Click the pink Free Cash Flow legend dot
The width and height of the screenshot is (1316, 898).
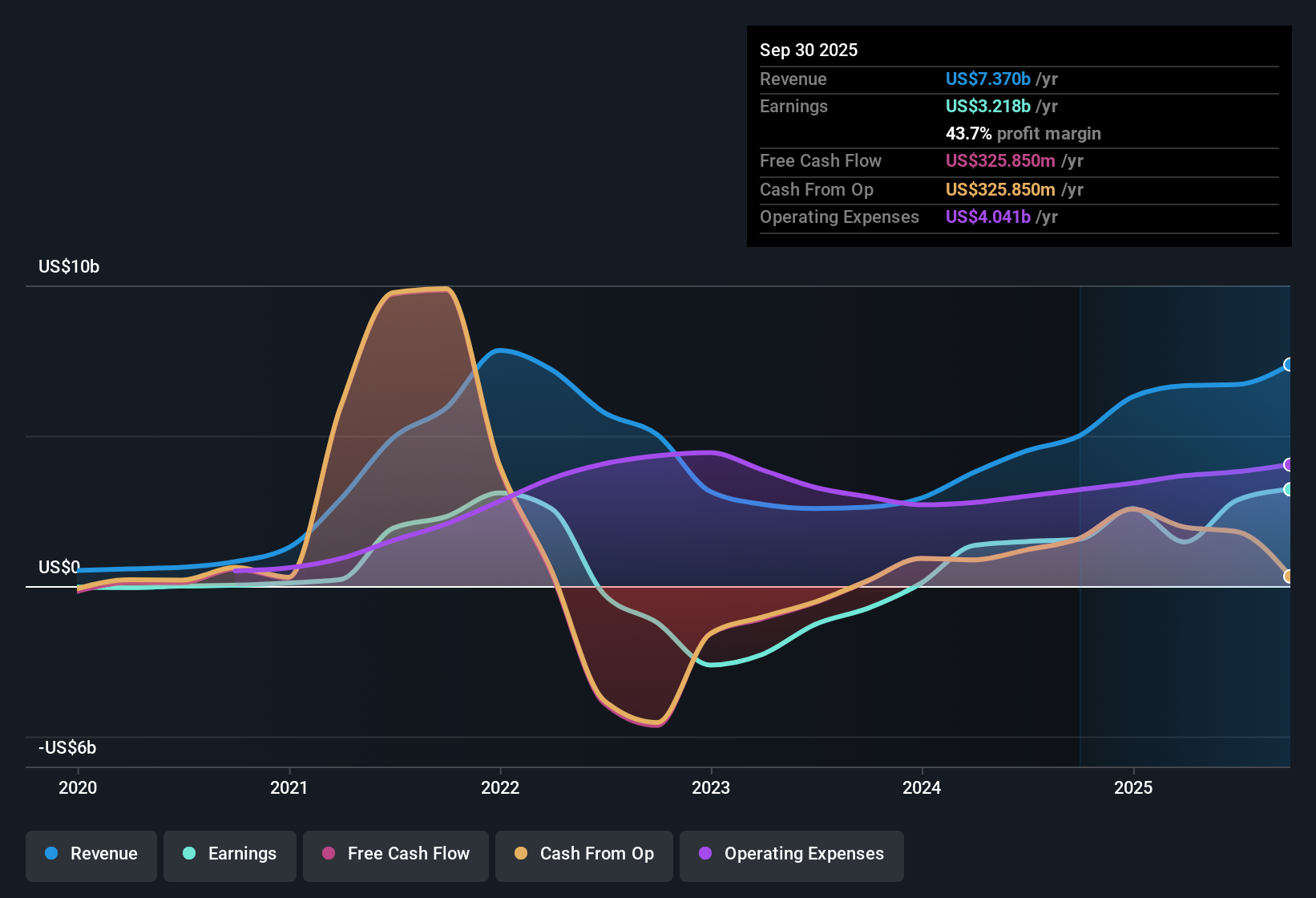tap(328, 855)
